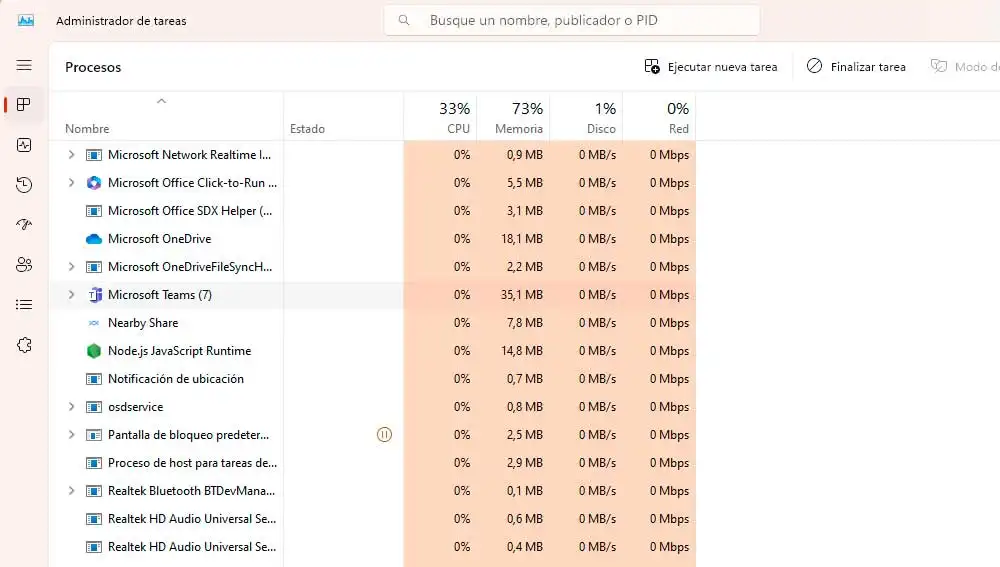Viewport: 1000px width, 567px height.
Task: Click the Microsoft Office Click-to-Run icon
Action: (x=94, y=183)
